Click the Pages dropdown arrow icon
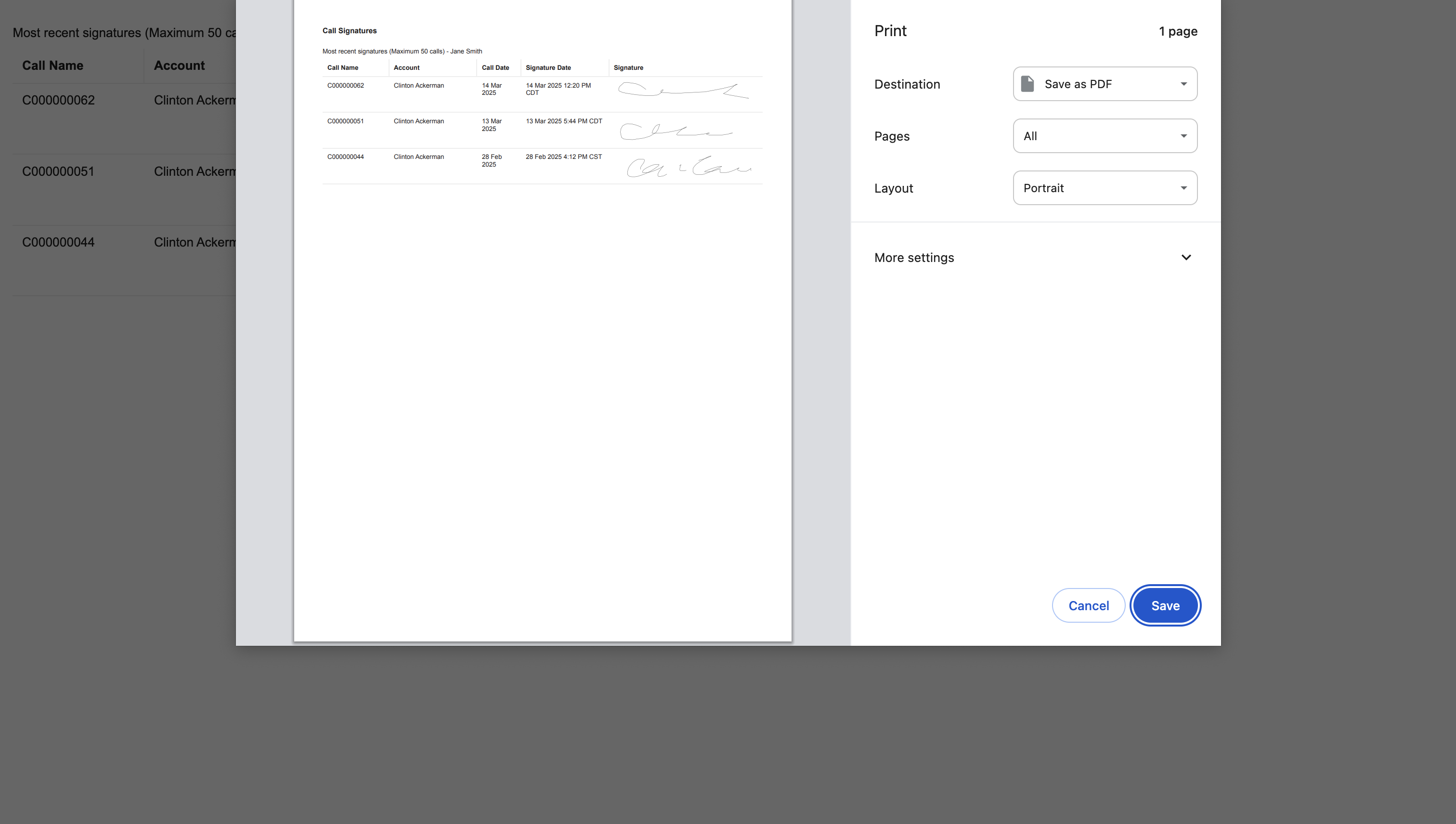The image size is (1456, 824). click(x=1183, y=136)
